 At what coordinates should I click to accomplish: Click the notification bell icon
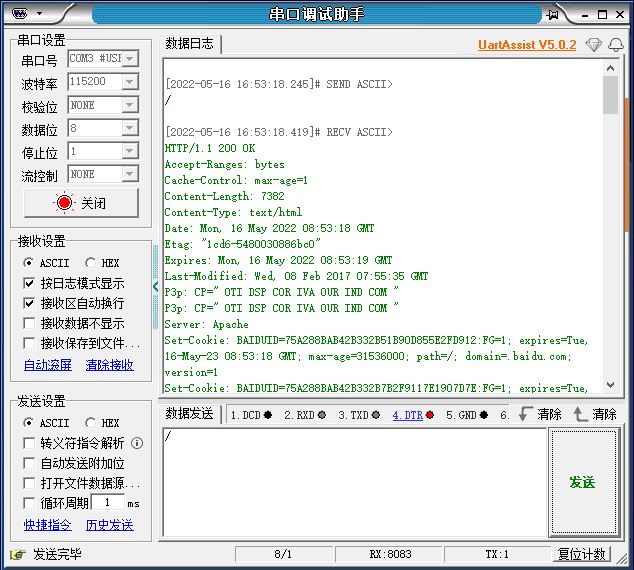[616, 44]
